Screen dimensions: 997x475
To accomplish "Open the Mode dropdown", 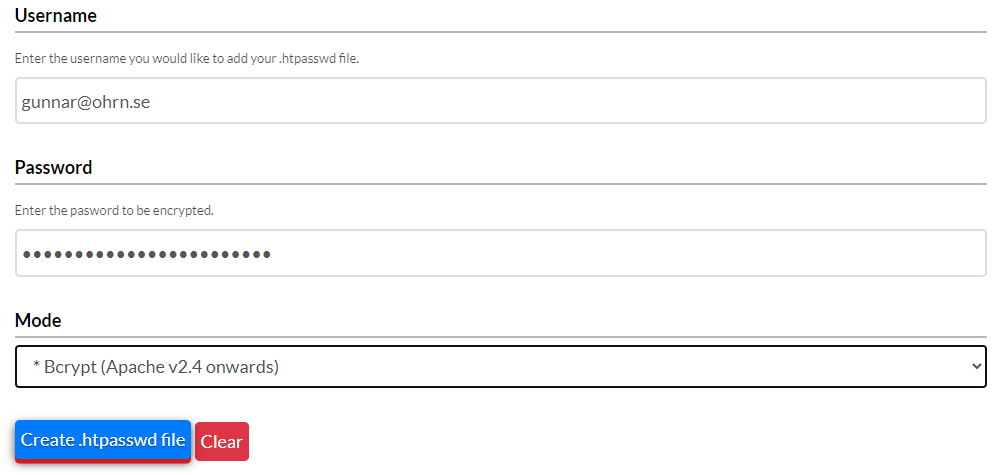I will click(500, 366).
